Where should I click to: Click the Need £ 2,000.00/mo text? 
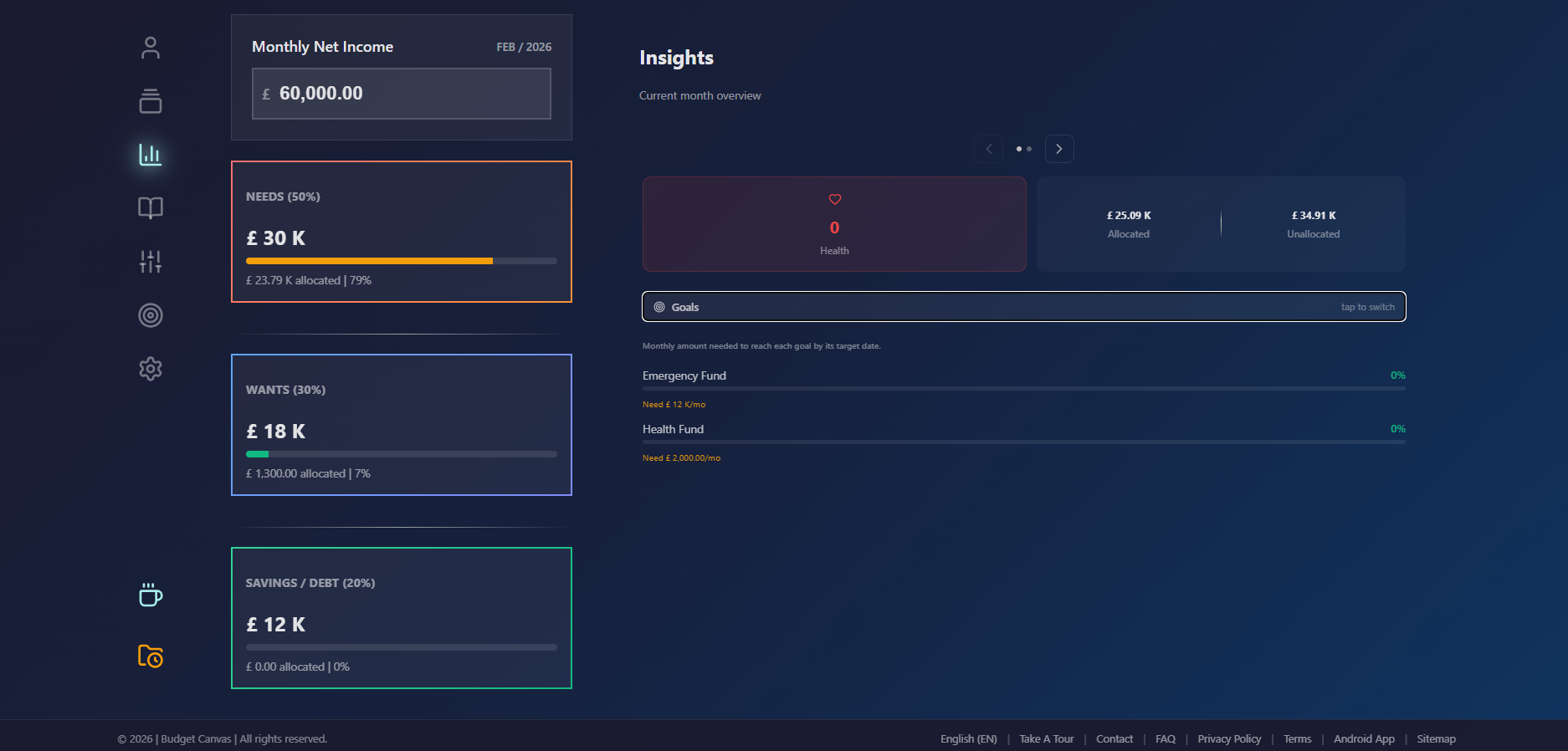tap(681, 458)
